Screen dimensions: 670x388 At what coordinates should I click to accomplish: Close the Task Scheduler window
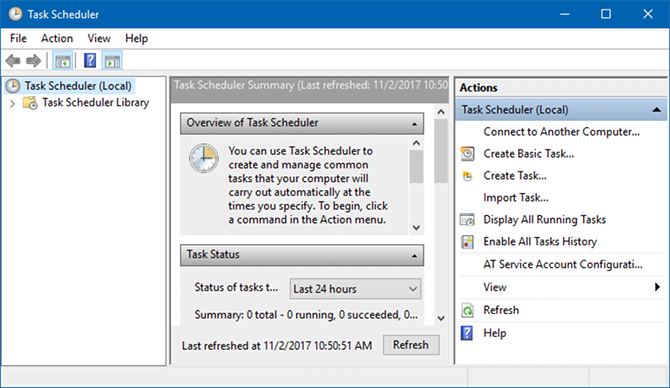[648, 14]
